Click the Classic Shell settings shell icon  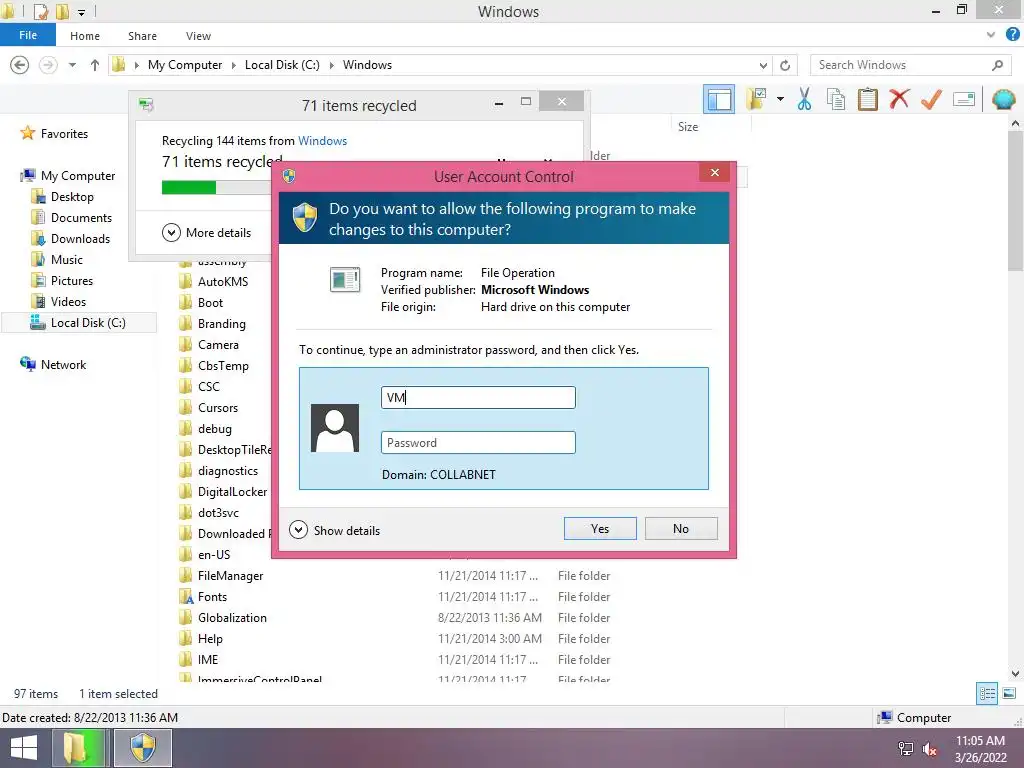[1003, 99]
